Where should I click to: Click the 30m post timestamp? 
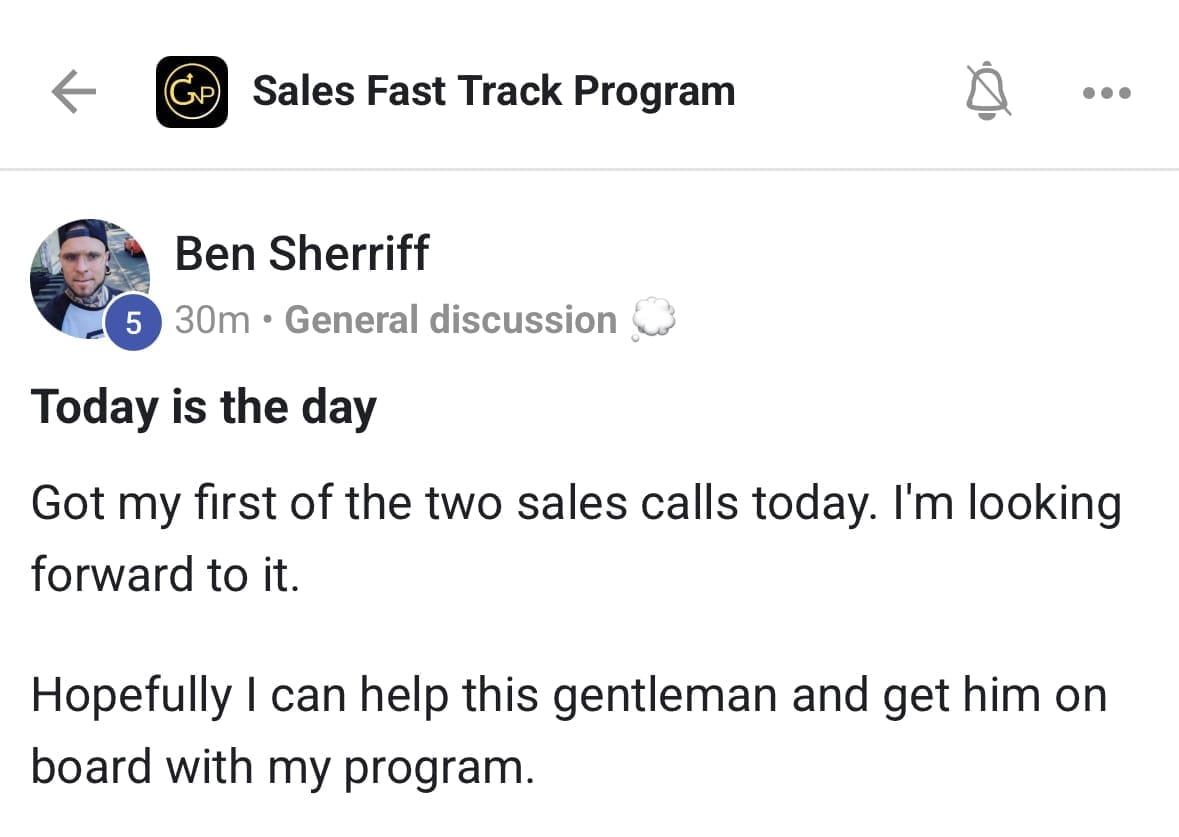pyautogui.click(x=212, y=320)
